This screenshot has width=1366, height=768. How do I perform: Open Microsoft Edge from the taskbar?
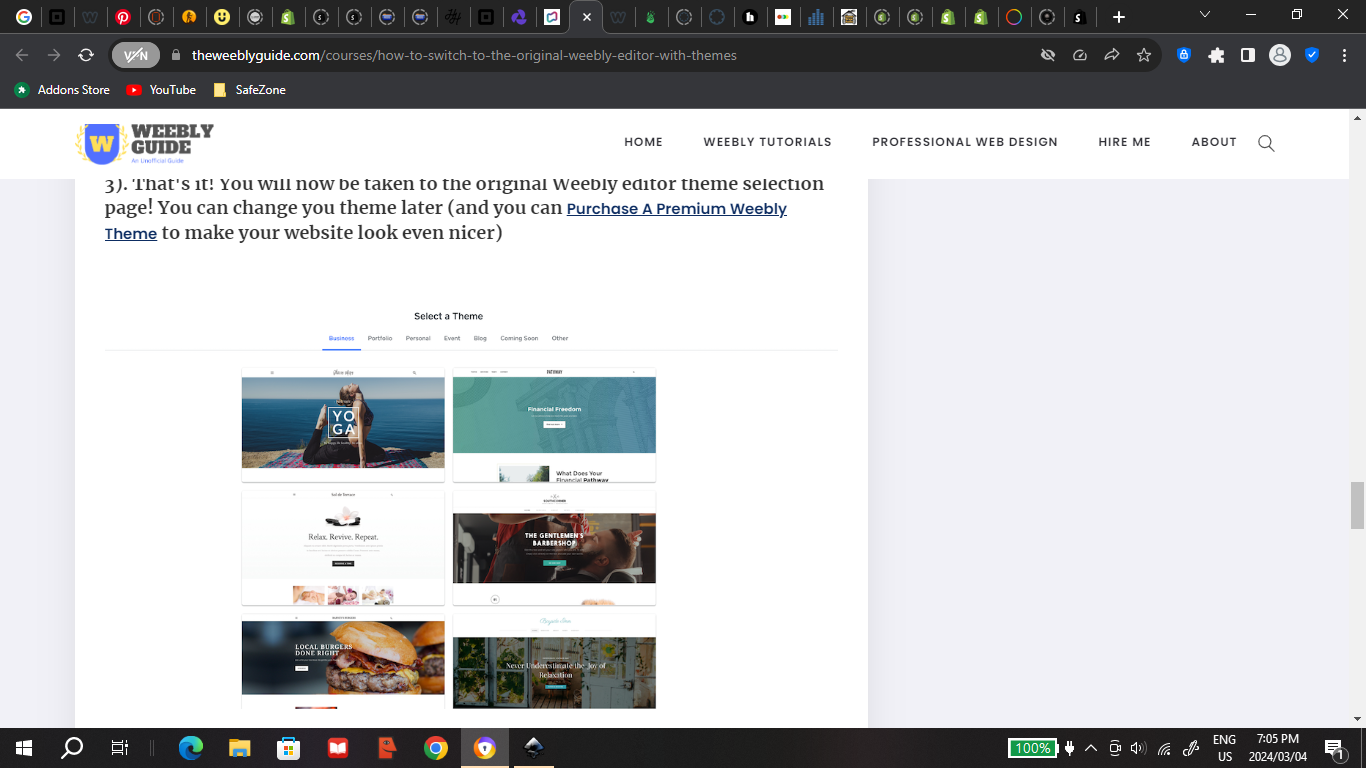190,748
